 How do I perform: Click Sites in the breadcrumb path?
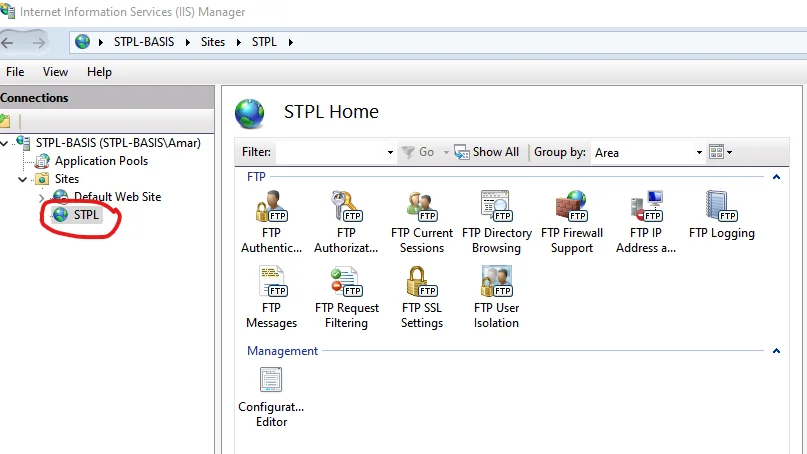click(x=213, y=42)
